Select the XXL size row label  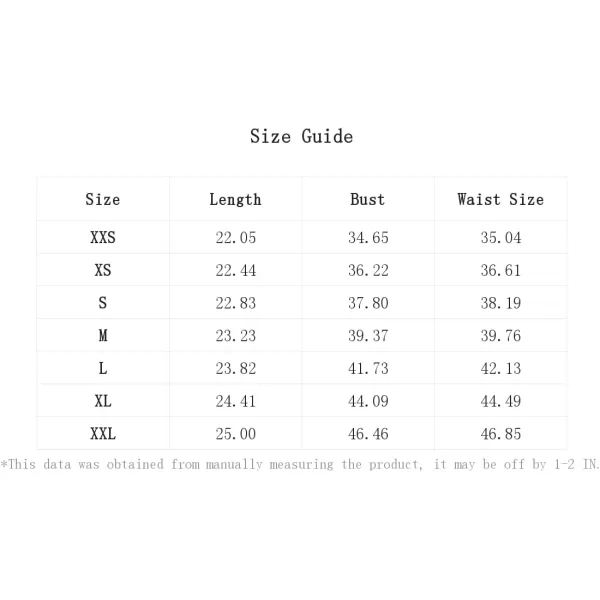(103, 434)
